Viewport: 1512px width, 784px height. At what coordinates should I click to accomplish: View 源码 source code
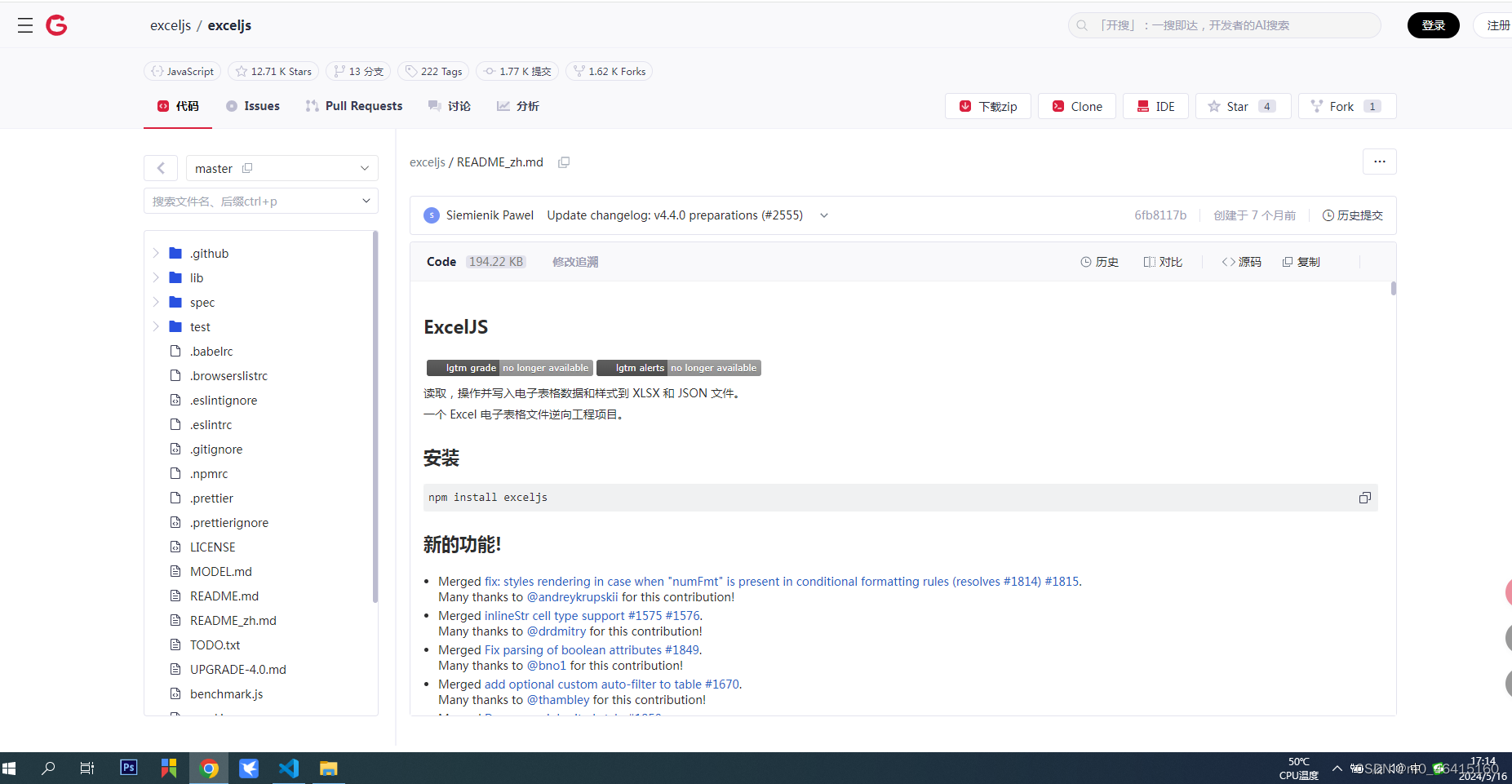pyautogui.click(x=1241, y=262)
